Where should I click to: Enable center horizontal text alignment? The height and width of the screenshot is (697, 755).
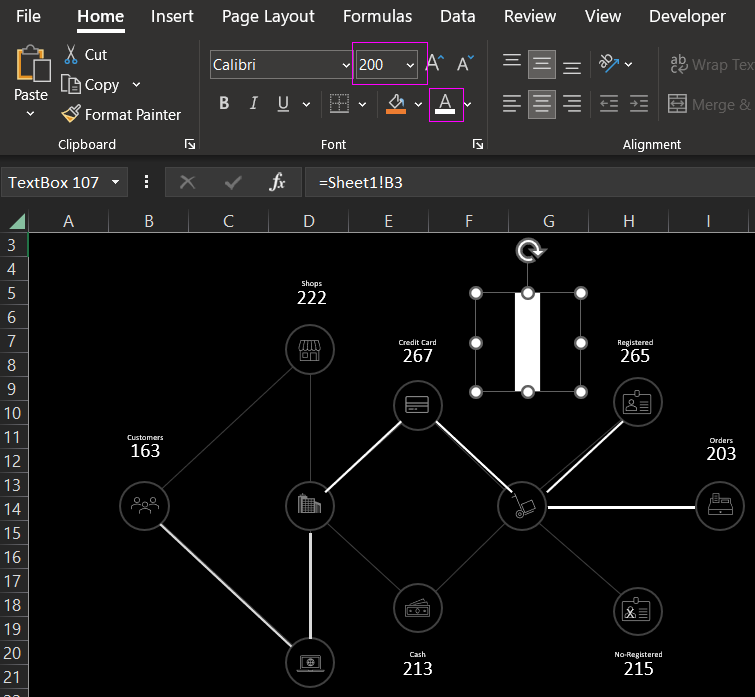(542, 104)
